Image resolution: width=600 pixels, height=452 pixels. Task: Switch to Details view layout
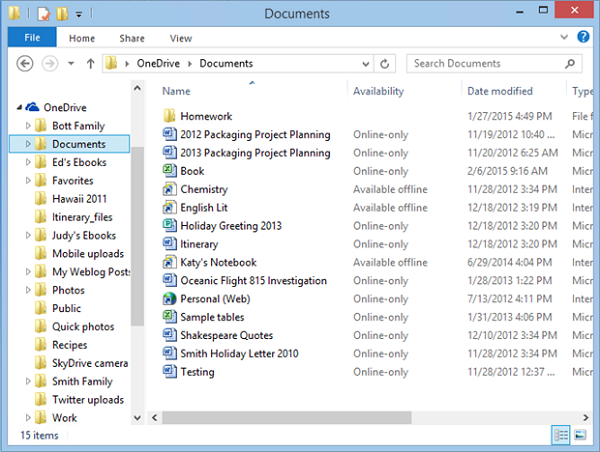coord(561,435)
